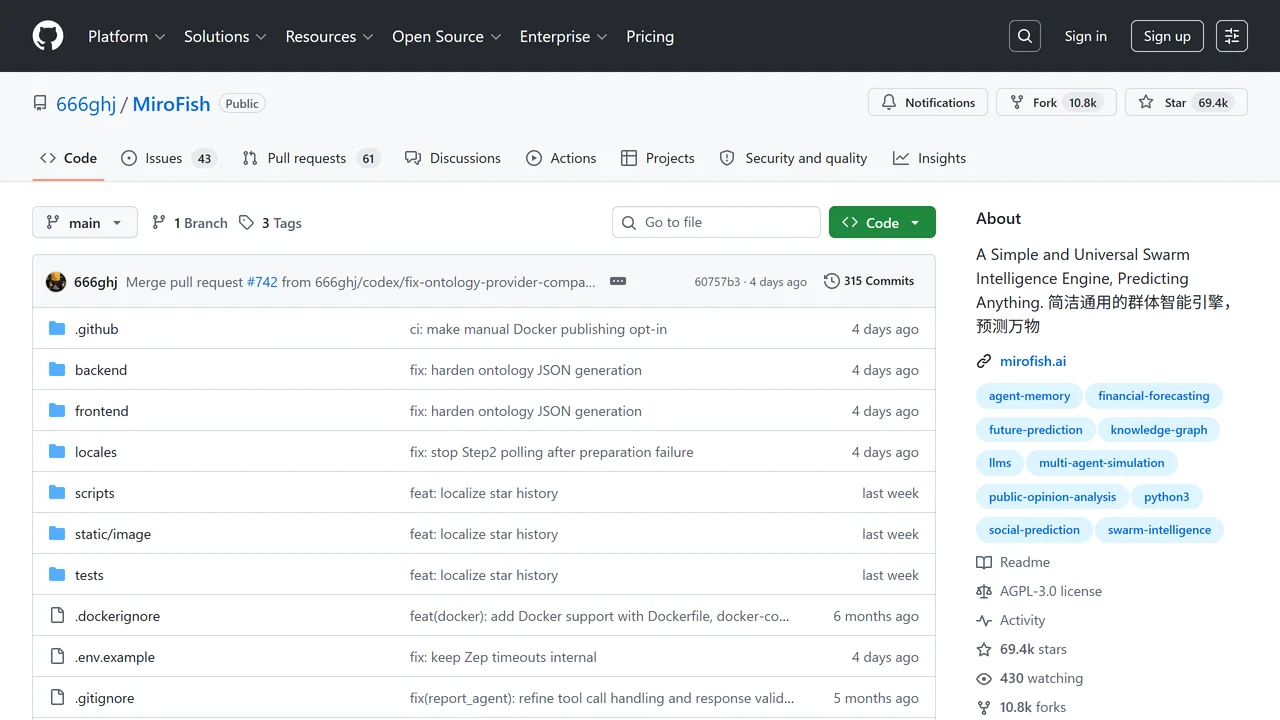The width and height of the screenshot is (1280, 720).
Task: Click the search magnifier button
Action: coord(1025,36)
